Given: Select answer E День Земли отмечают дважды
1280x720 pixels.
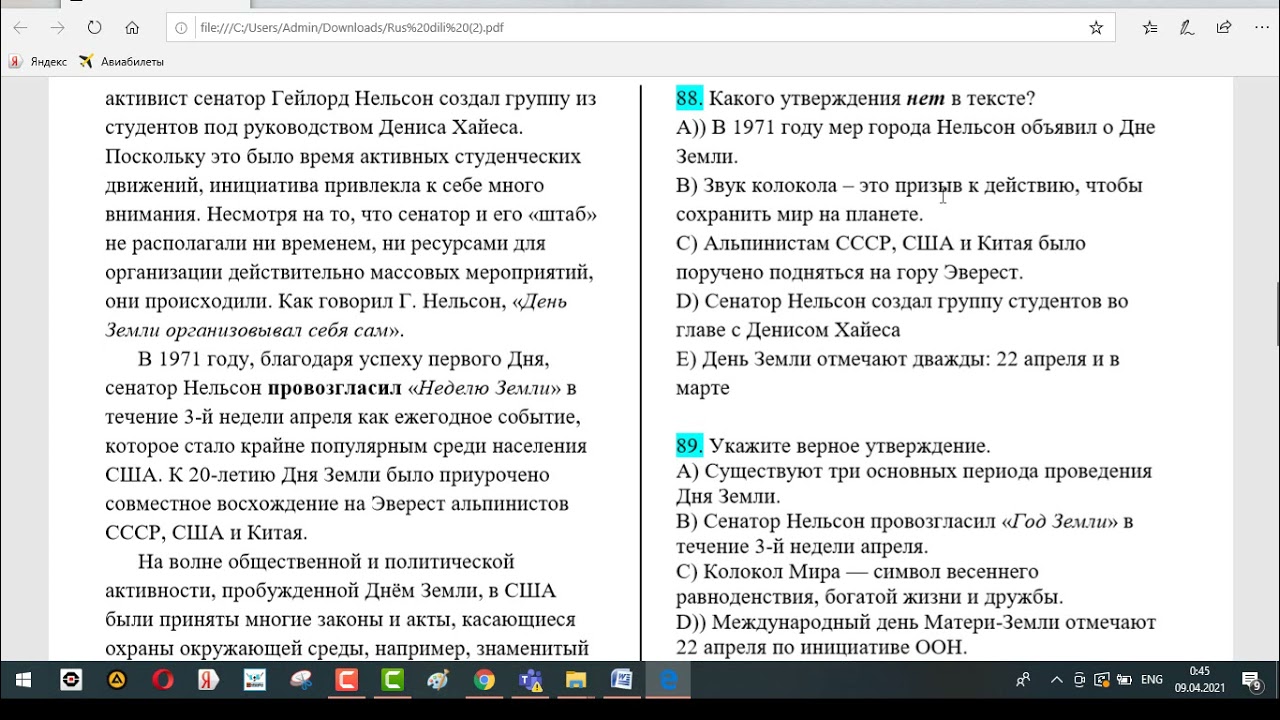Looking at the screenshot, I should pos(897,374).
